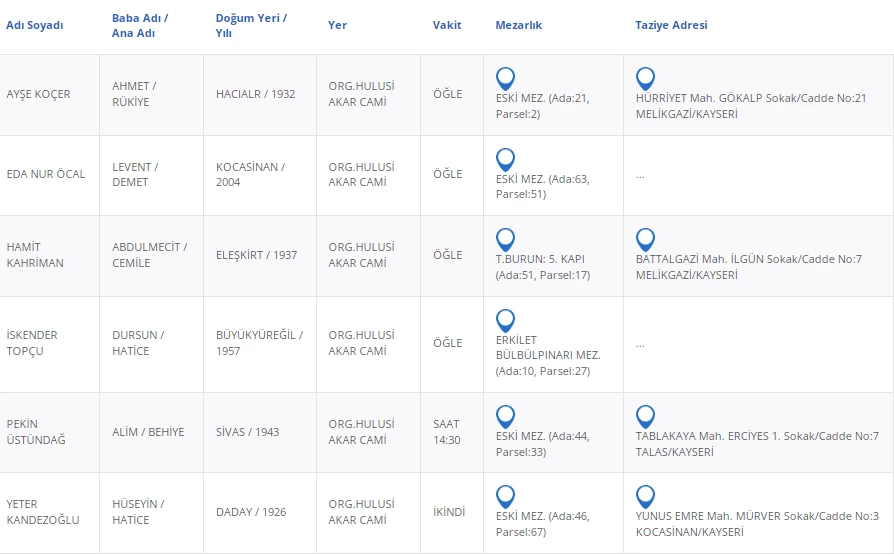This screenshot has width=894, height=555.
Task: Sort by Adı Soyadı column header
Action: coord(35,25)
